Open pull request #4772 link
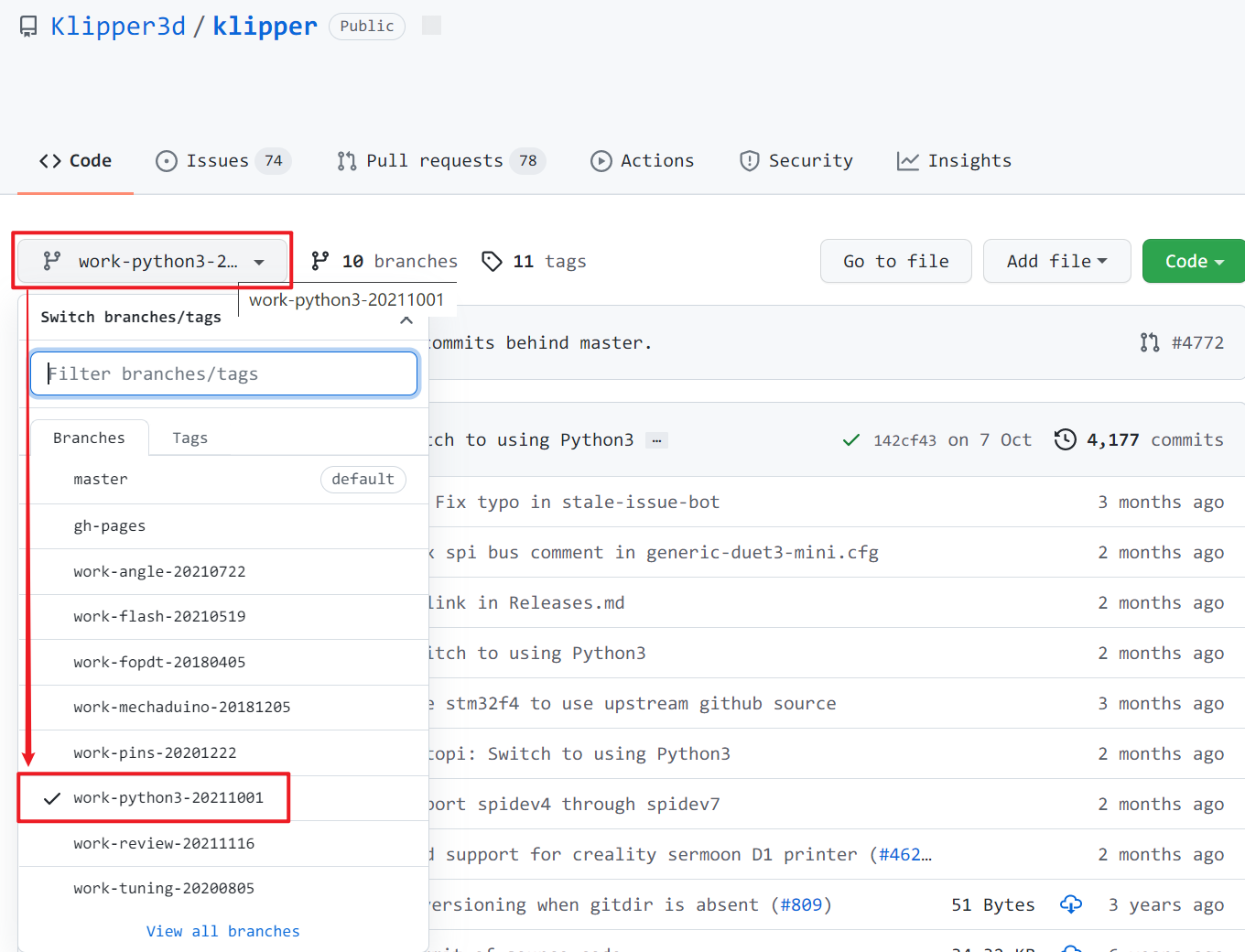The height and width of the screenshot is (952, 1245). click(1197, 342)
